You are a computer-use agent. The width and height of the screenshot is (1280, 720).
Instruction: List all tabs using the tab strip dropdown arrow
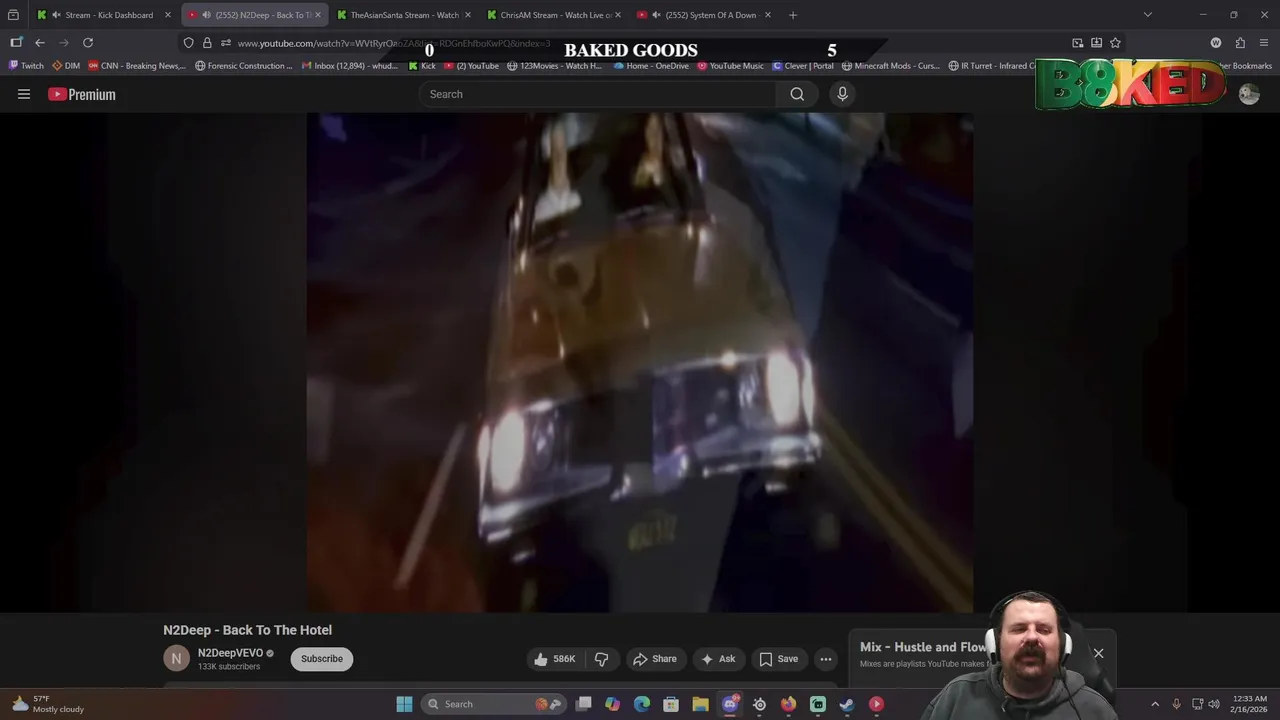(1148, 15)
